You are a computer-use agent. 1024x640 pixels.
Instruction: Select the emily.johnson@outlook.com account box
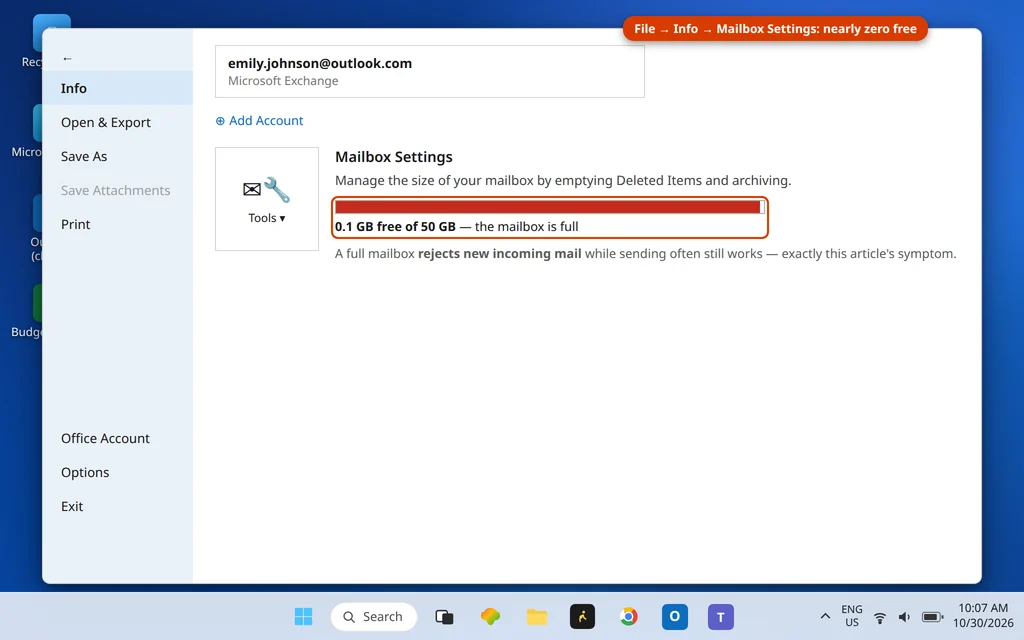click(430, 72)
